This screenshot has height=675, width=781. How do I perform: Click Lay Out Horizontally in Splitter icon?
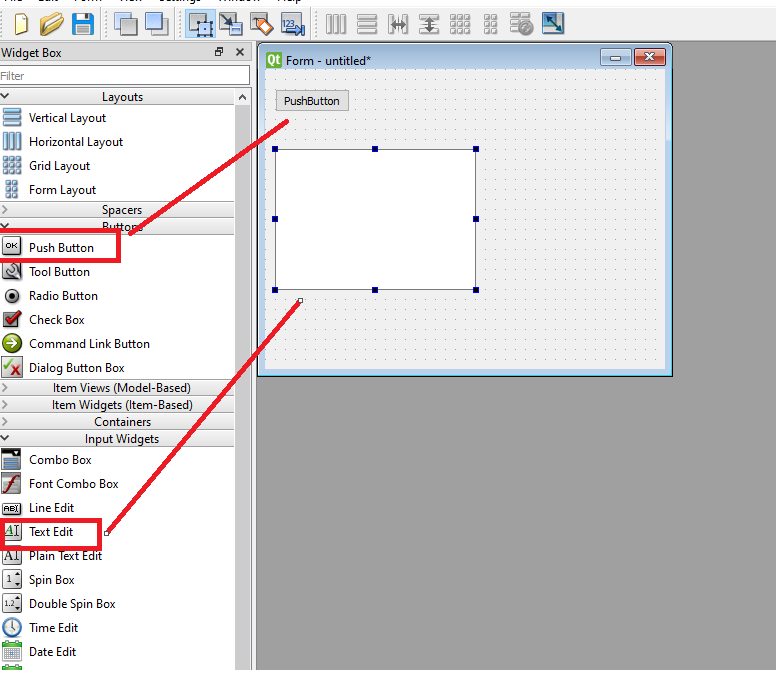pos(397,24)
